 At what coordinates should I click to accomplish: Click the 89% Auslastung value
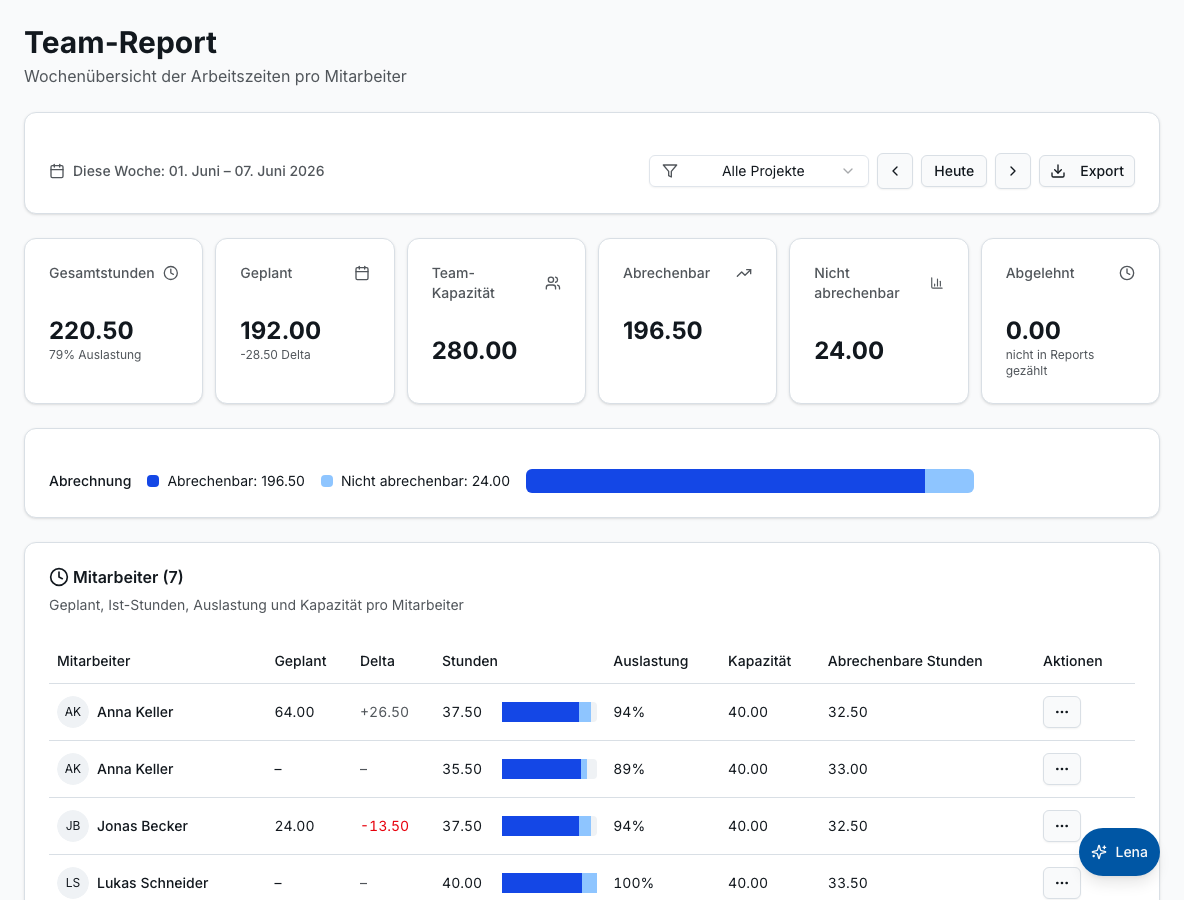[x=629, y=769]
